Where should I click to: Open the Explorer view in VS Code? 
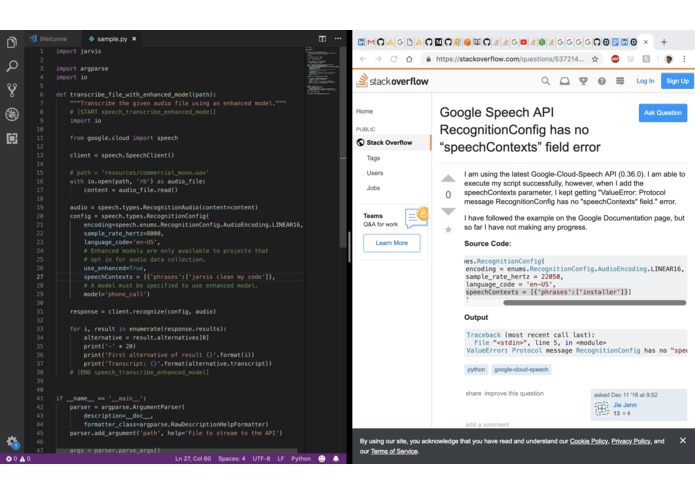(x=12, y=43)
